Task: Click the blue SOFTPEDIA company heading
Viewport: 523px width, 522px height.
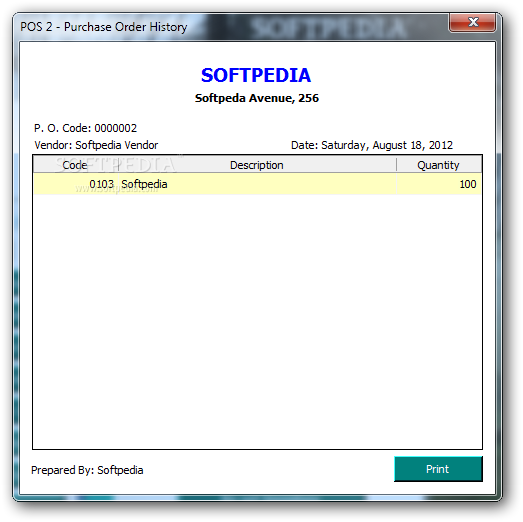Action: pos(256,75)
